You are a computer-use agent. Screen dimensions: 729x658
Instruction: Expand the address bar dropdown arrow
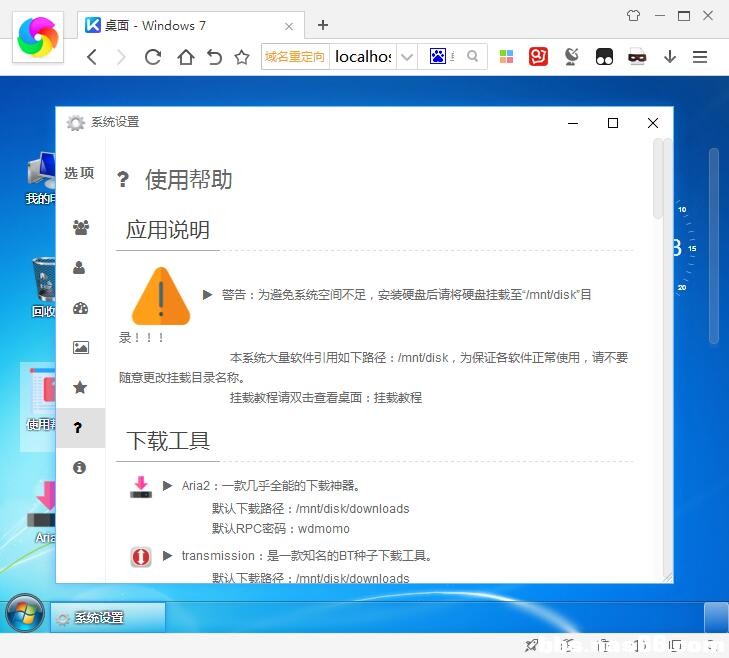click(407, 57)
